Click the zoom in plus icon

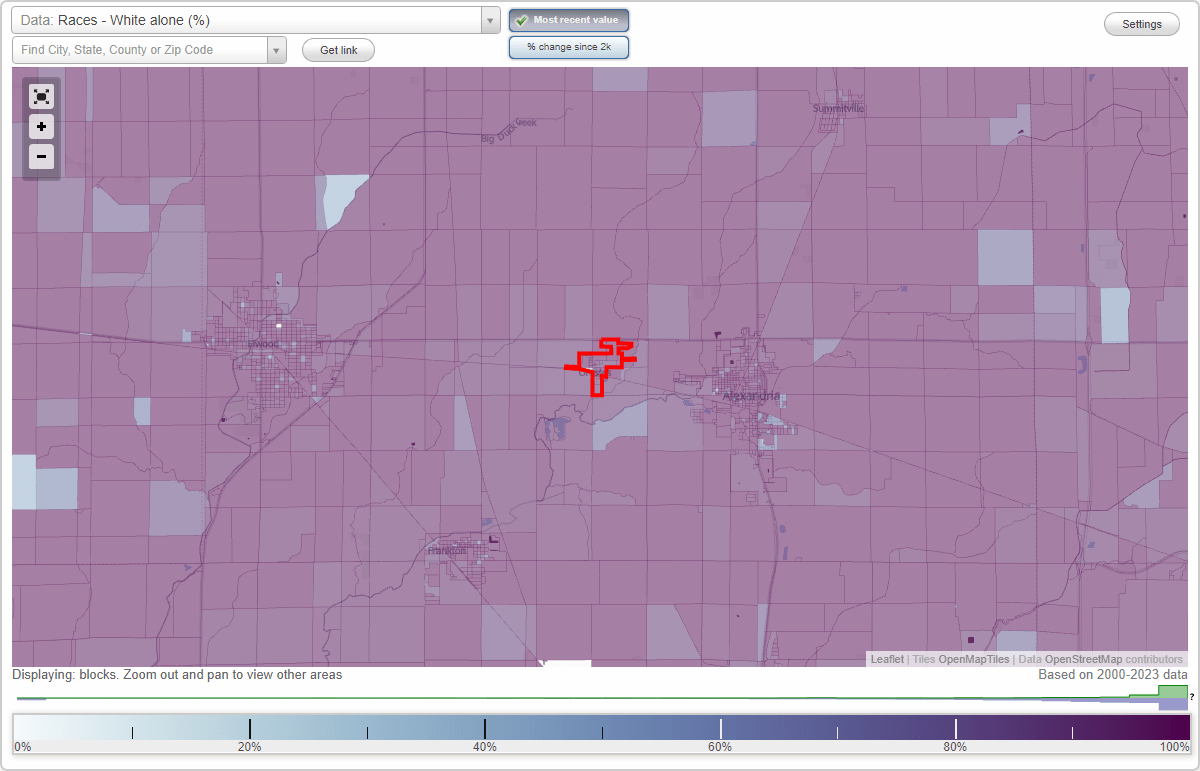tap(41, 126)
